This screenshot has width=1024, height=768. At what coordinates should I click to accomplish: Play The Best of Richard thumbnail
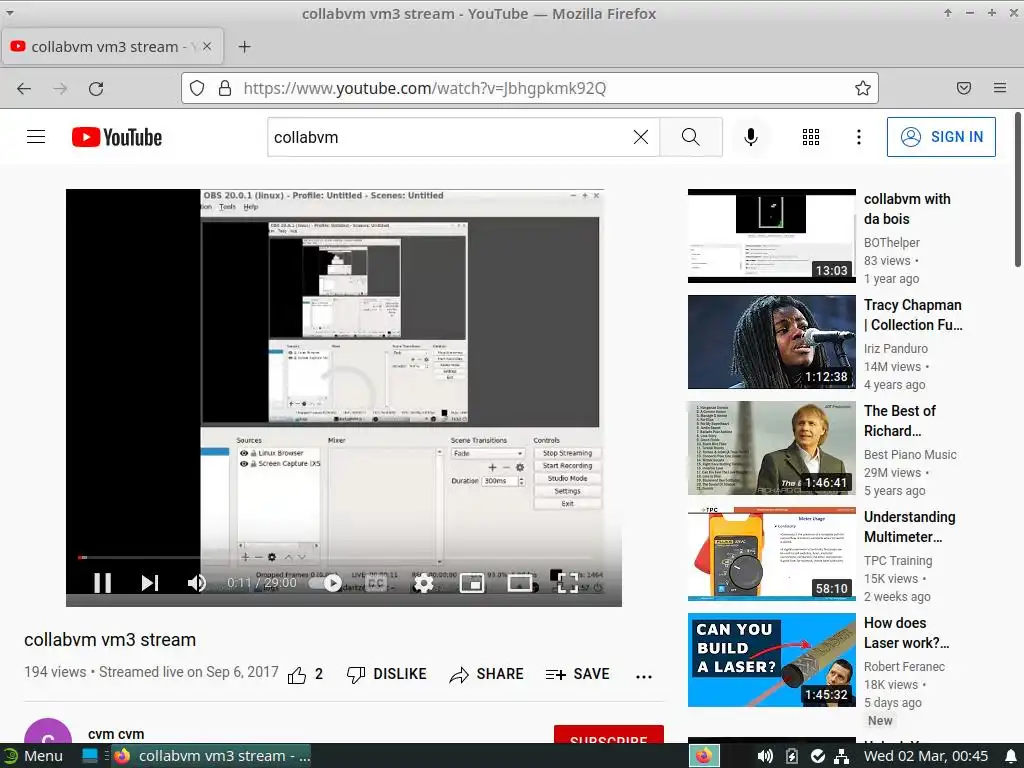[771, 448]
